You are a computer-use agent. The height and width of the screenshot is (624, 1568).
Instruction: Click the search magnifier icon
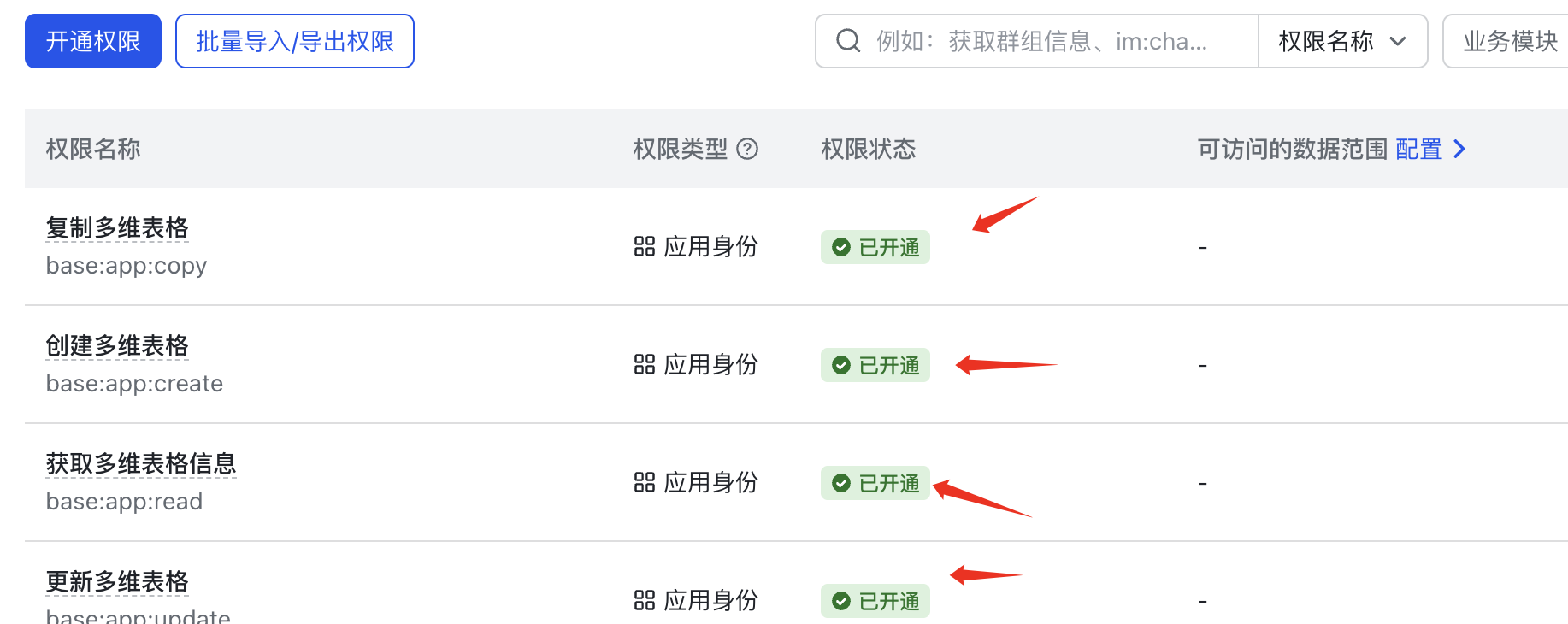(847, 41)
